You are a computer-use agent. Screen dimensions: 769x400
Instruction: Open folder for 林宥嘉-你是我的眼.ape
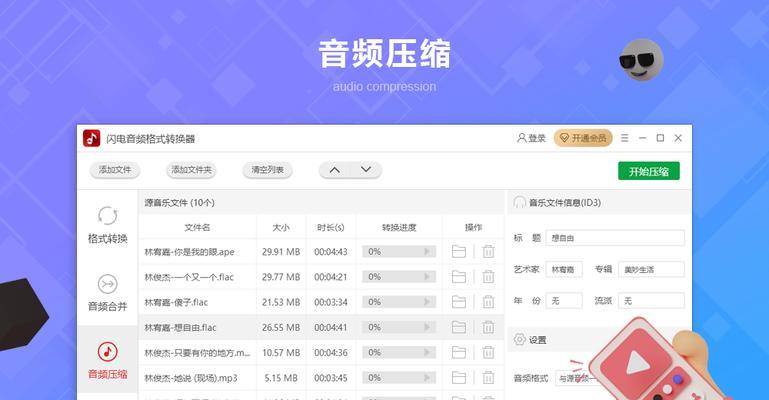click(459, 252)
